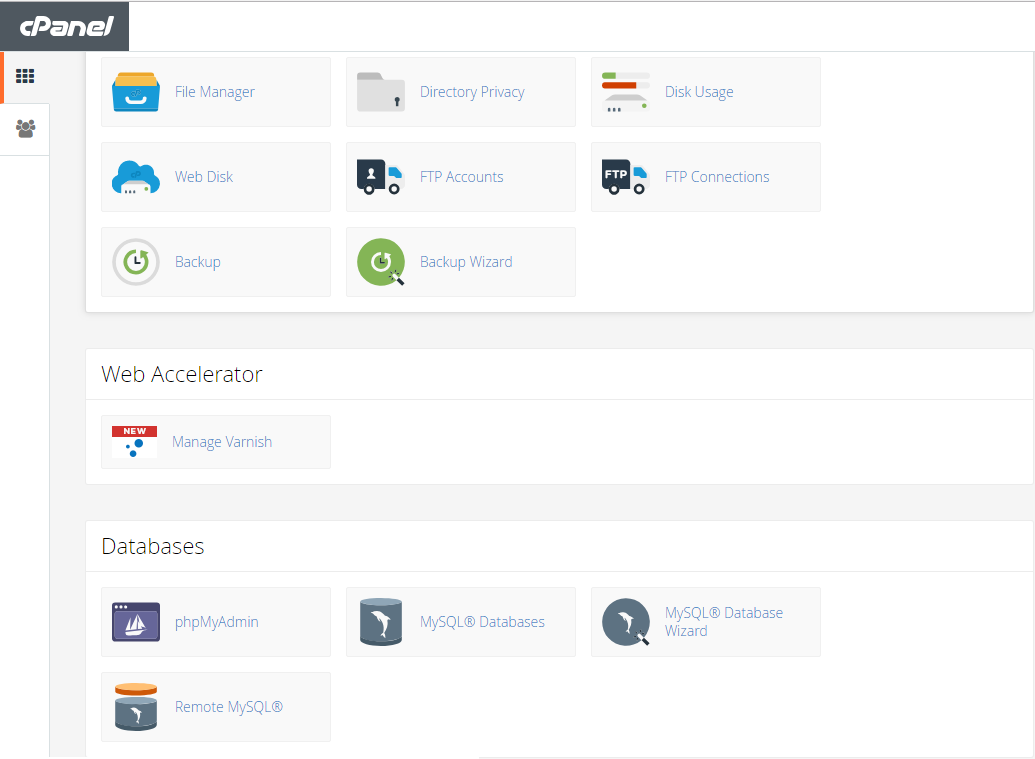
Task: Open the Backup Wizard link
Action: pyautogui.click(x=466, y=261)
